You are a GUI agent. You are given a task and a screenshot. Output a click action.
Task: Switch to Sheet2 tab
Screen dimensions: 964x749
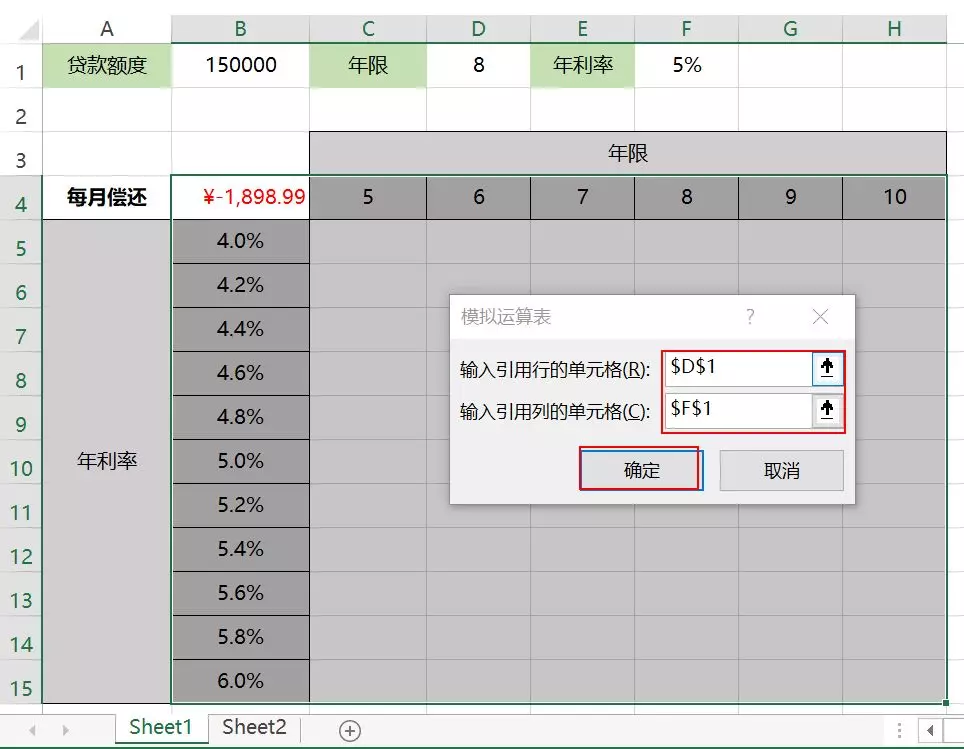[255, 727]
